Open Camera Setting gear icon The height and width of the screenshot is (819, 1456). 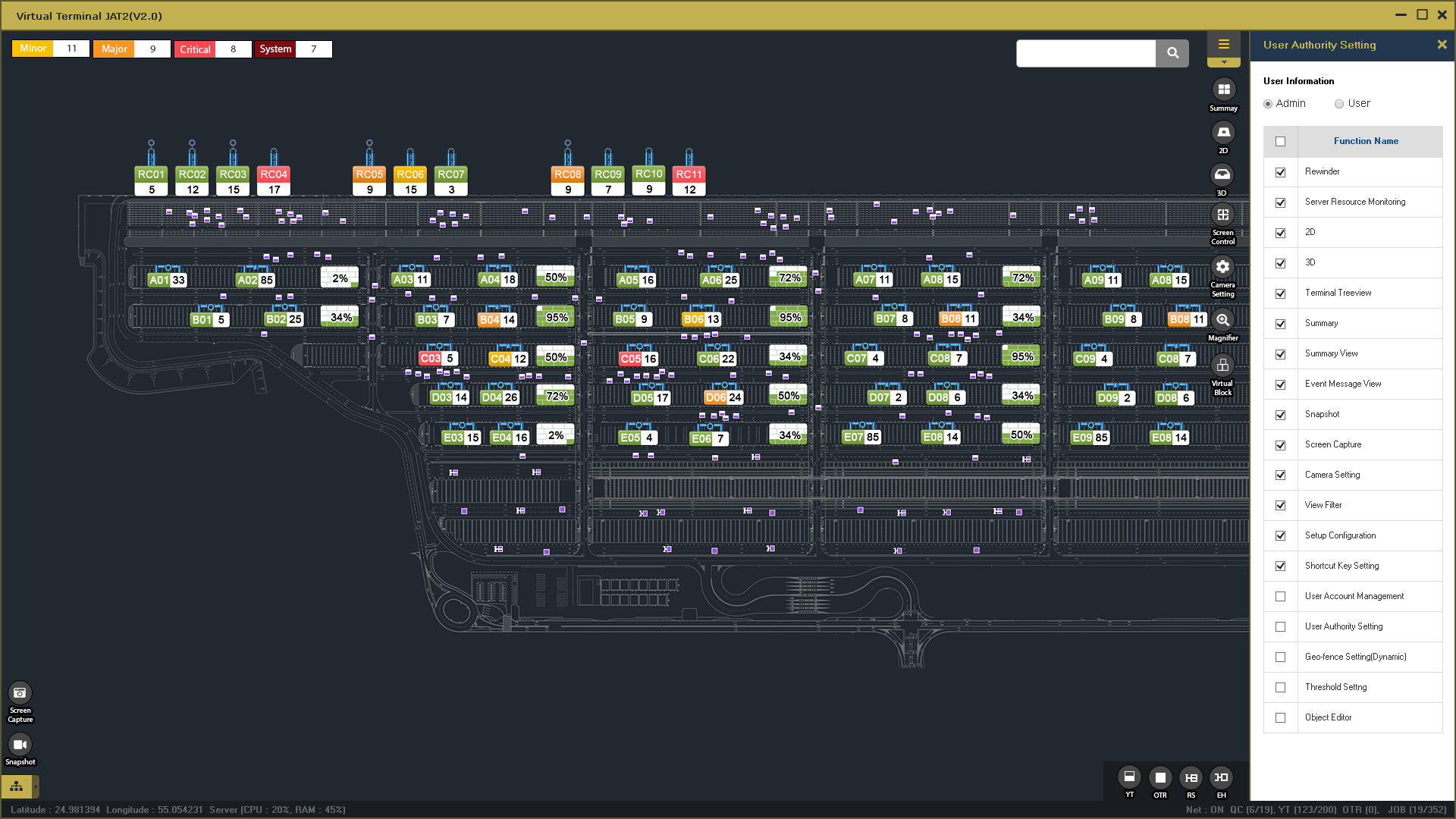[x=1222, y=267]
